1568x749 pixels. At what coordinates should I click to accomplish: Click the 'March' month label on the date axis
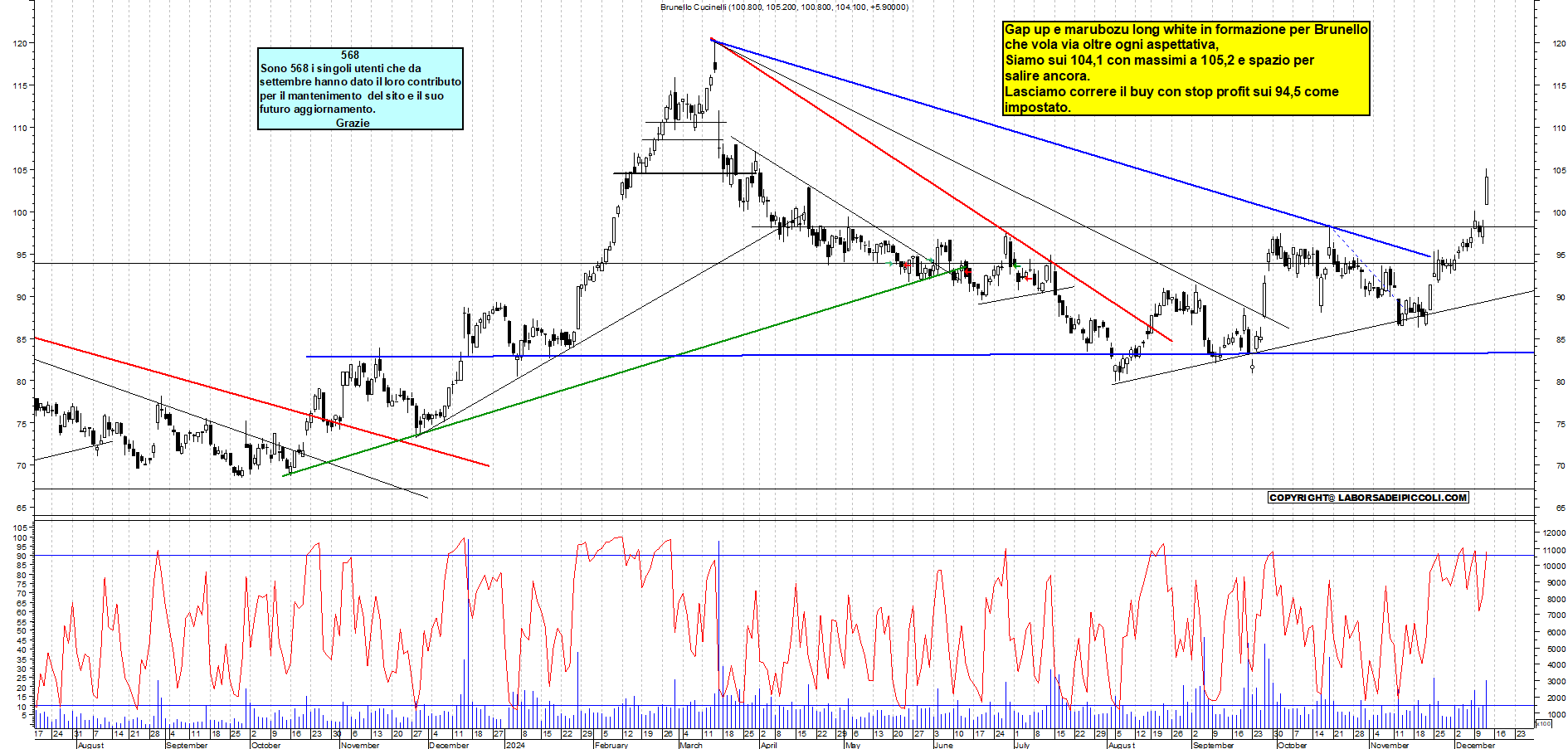[x=691, y=745]
